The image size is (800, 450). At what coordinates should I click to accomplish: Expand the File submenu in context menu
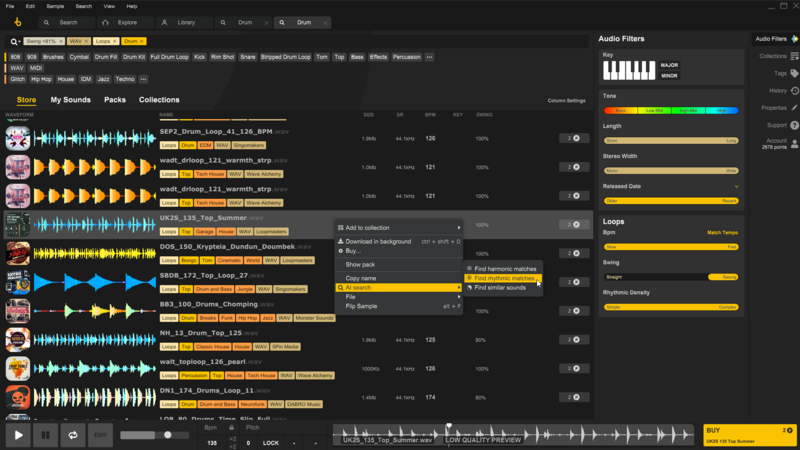coord(398,297)
